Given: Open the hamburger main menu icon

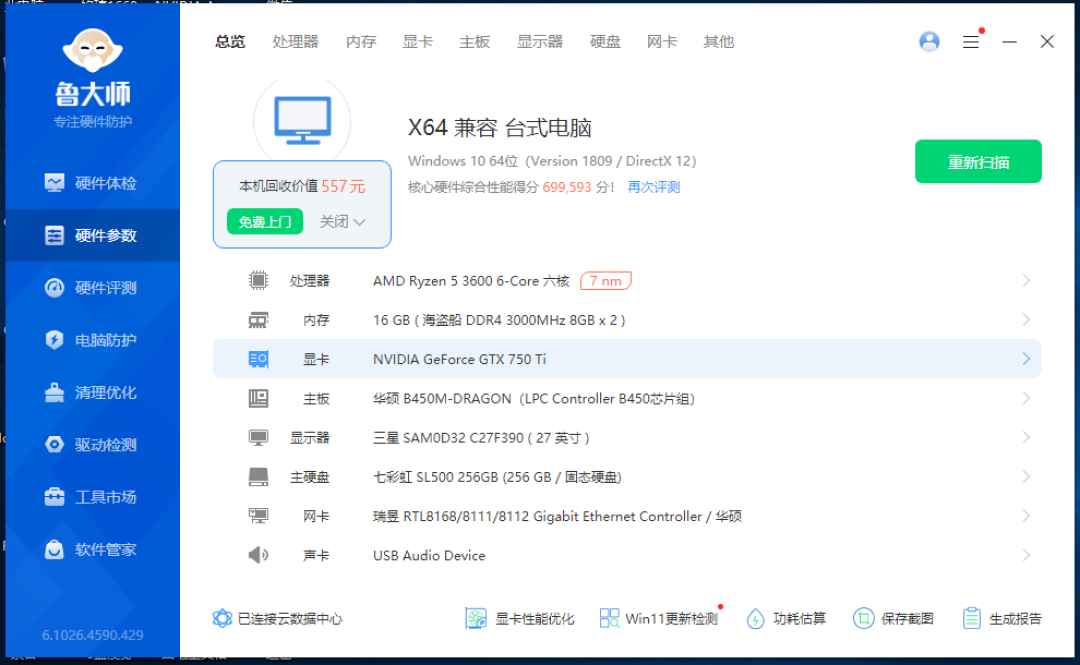Looking at the screenshot, I should pyautogui.click(x=971, y=42).
